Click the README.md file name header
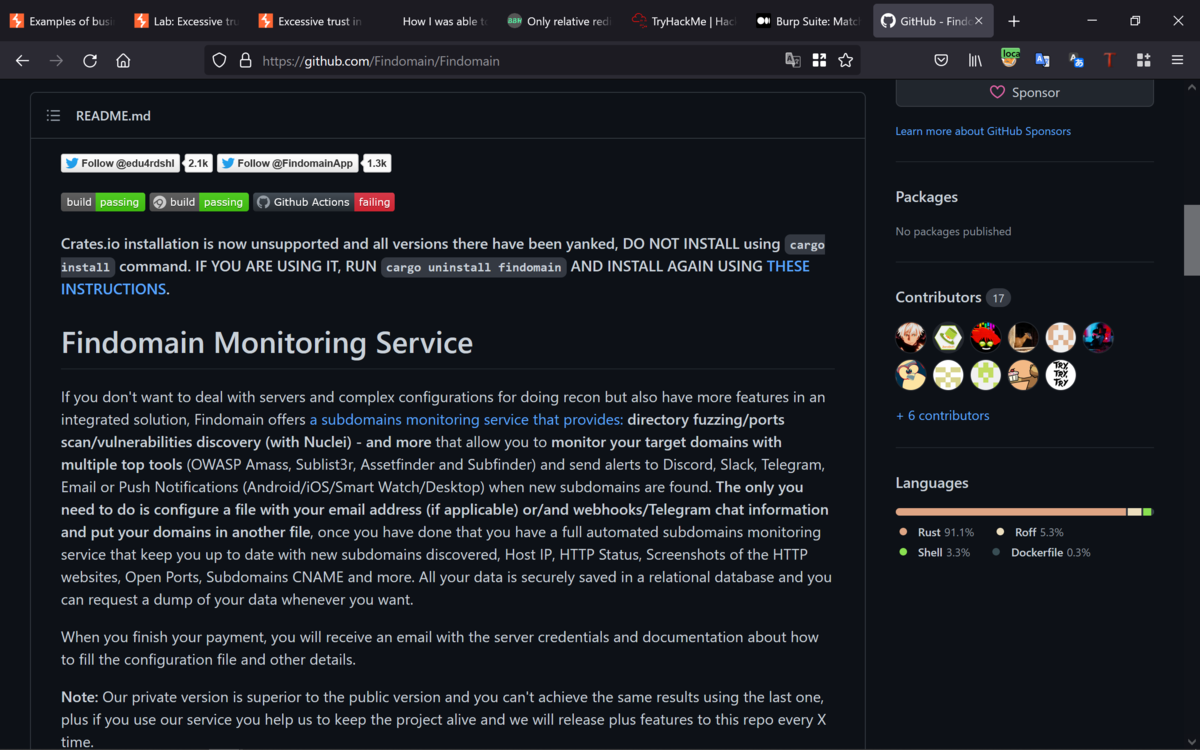The height and width of the screenshot is (750, 1200). click(x=113, y=116)
